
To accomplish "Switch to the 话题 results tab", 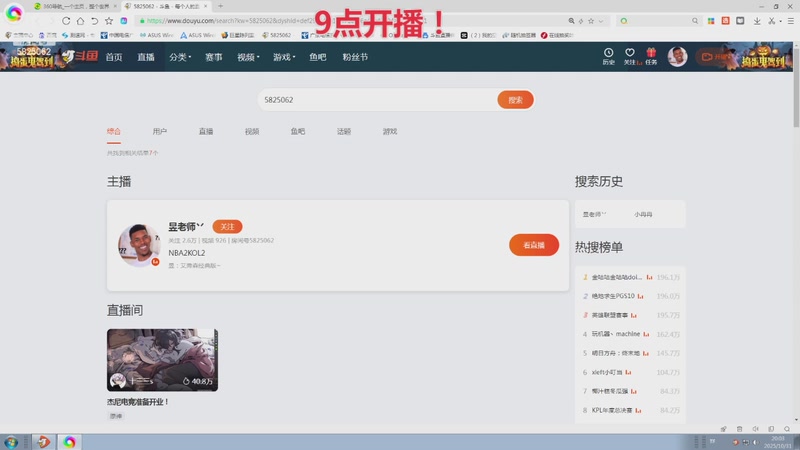I will (x=344, y=132).
